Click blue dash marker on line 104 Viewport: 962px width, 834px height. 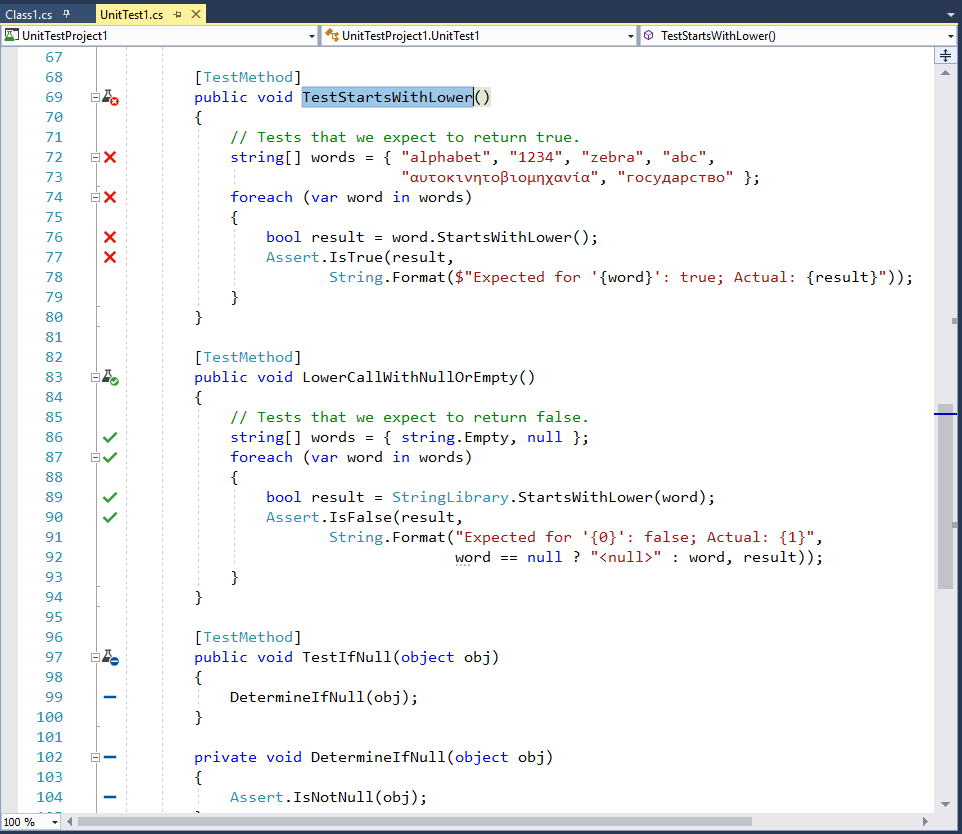point(110,797)
